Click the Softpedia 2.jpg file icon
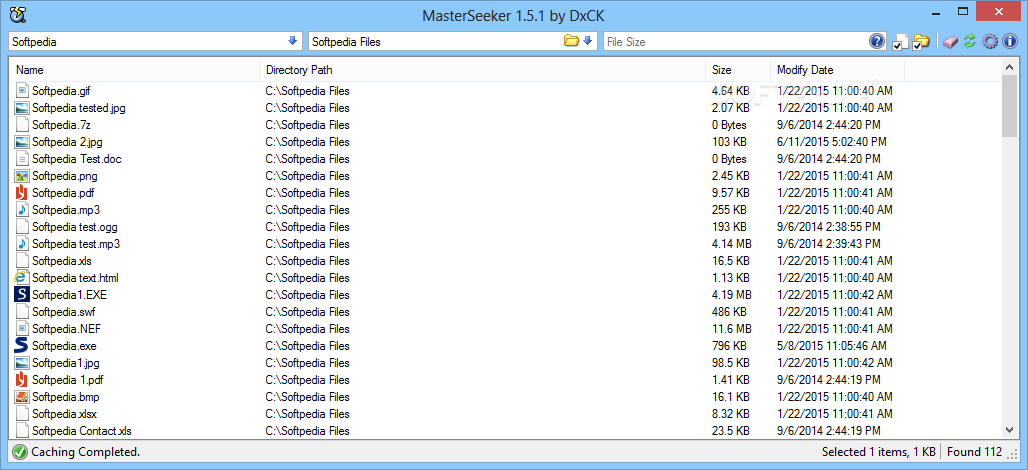The image size is (1028, 470). pyautogui.click(x=22, y=142)
